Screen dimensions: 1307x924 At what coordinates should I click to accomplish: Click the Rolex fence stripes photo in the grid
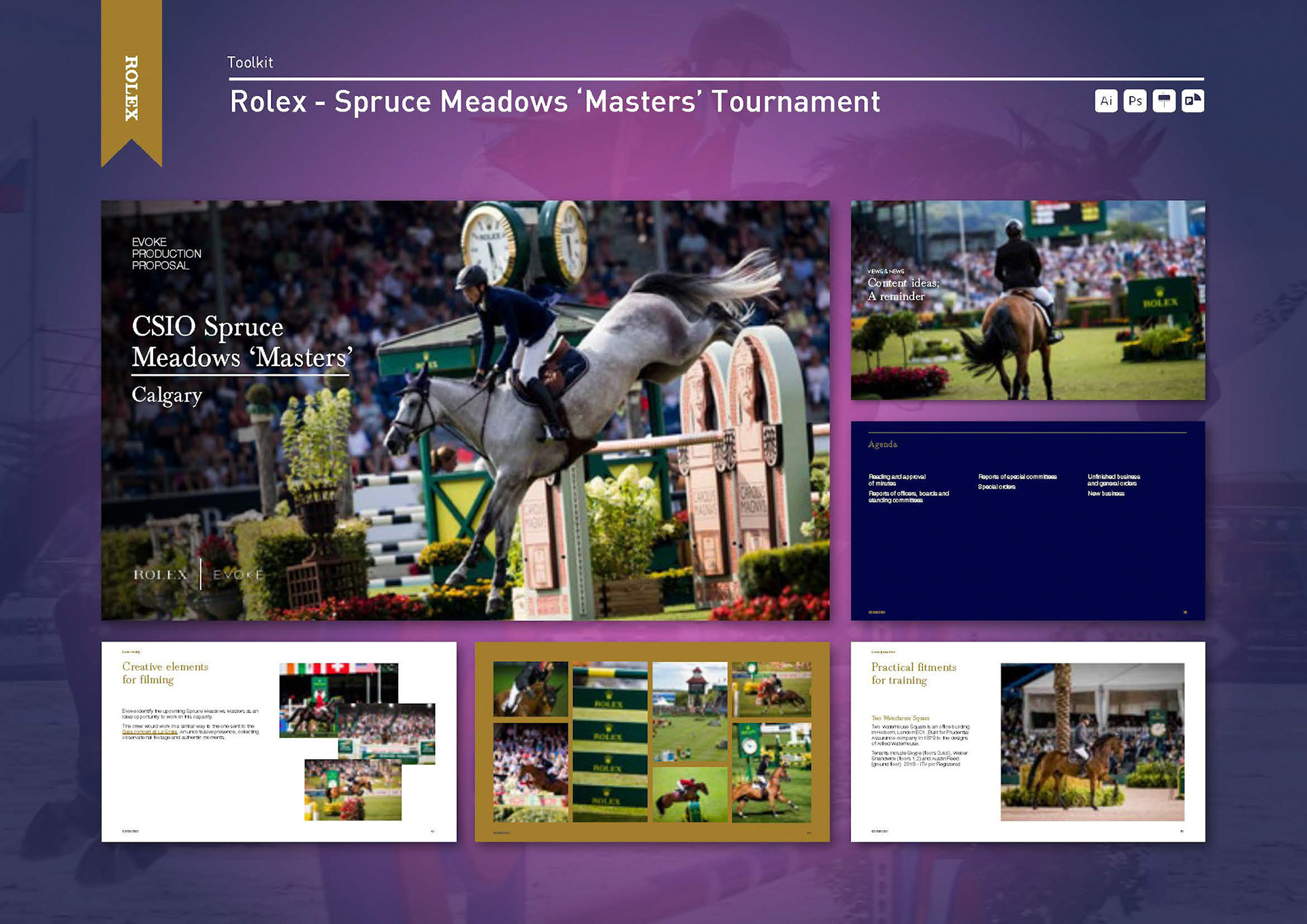click(609, 742)
